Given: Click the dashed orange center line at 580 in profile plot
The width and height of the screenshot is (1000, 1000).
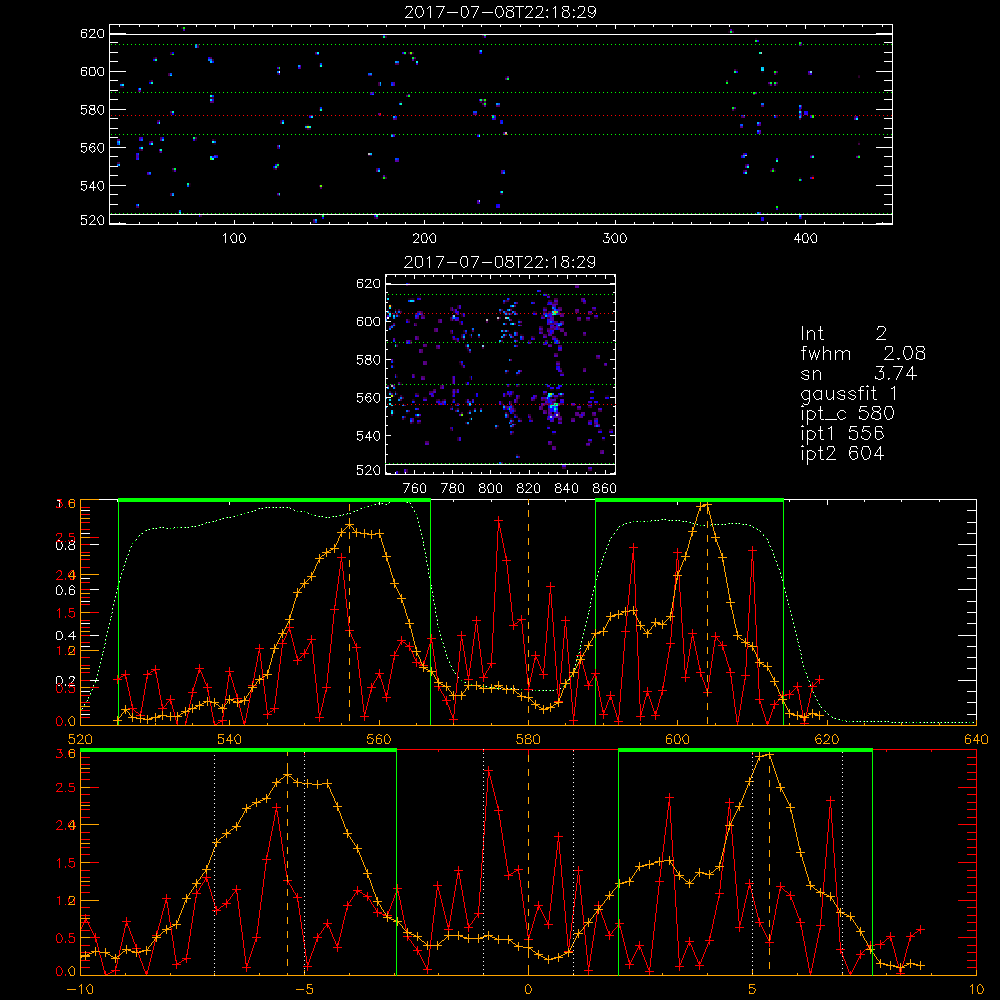Looking at the screenshot, I should point(528,612).
